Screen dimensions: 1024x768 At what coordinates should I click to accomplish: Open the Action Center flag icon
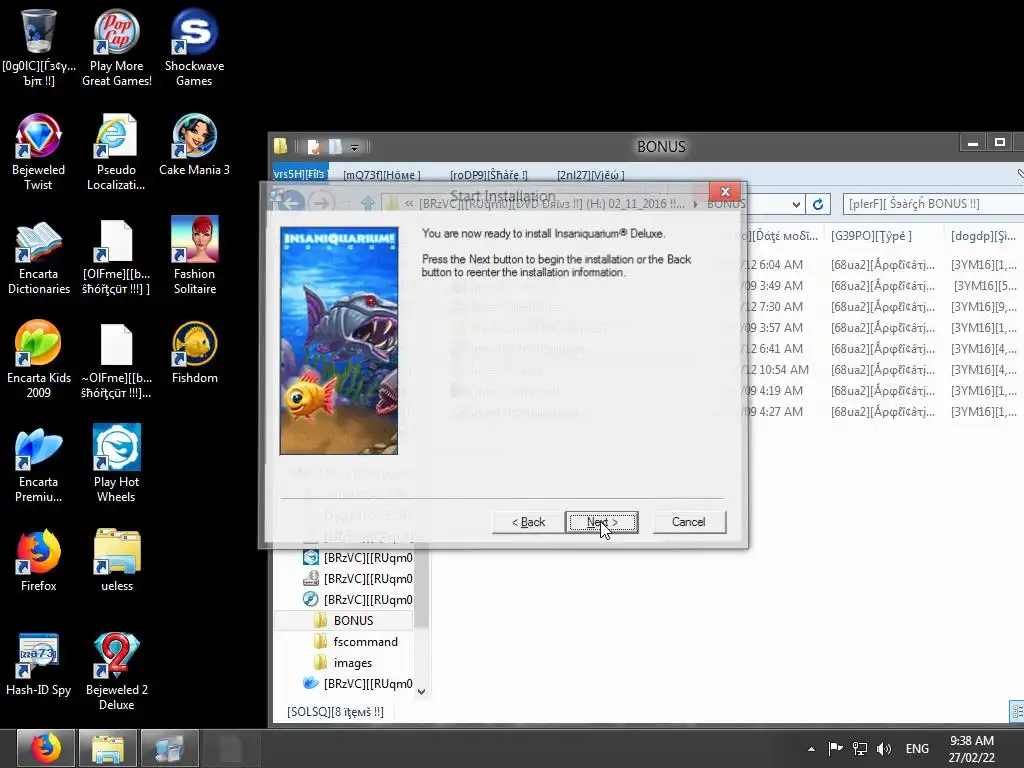coord(835,748)
